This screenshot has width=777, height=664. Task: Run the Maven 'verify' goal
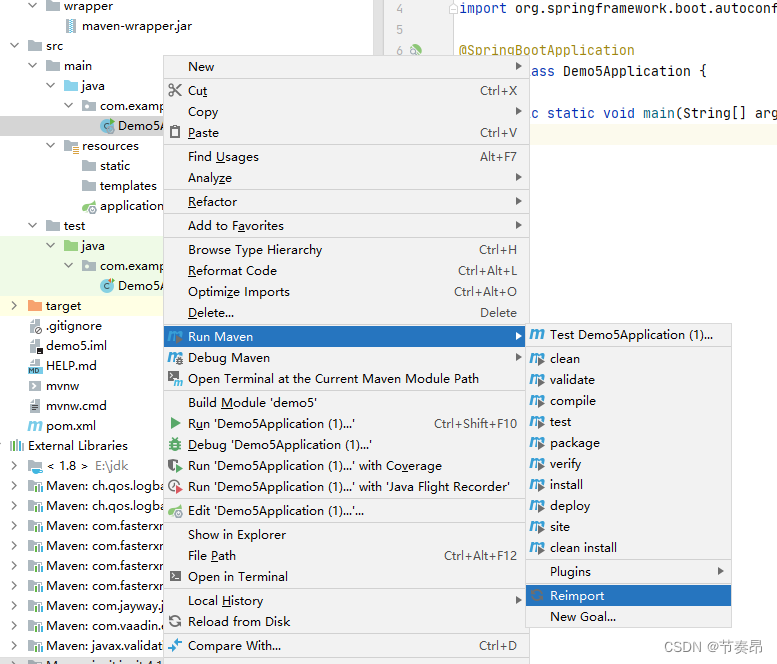[628, 464]
